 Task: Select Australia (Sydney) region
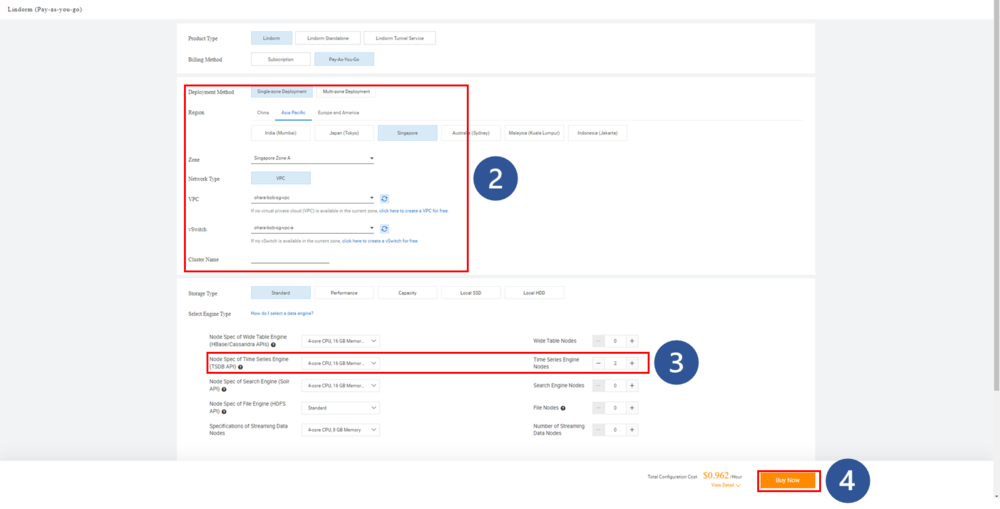pos(471,133)
